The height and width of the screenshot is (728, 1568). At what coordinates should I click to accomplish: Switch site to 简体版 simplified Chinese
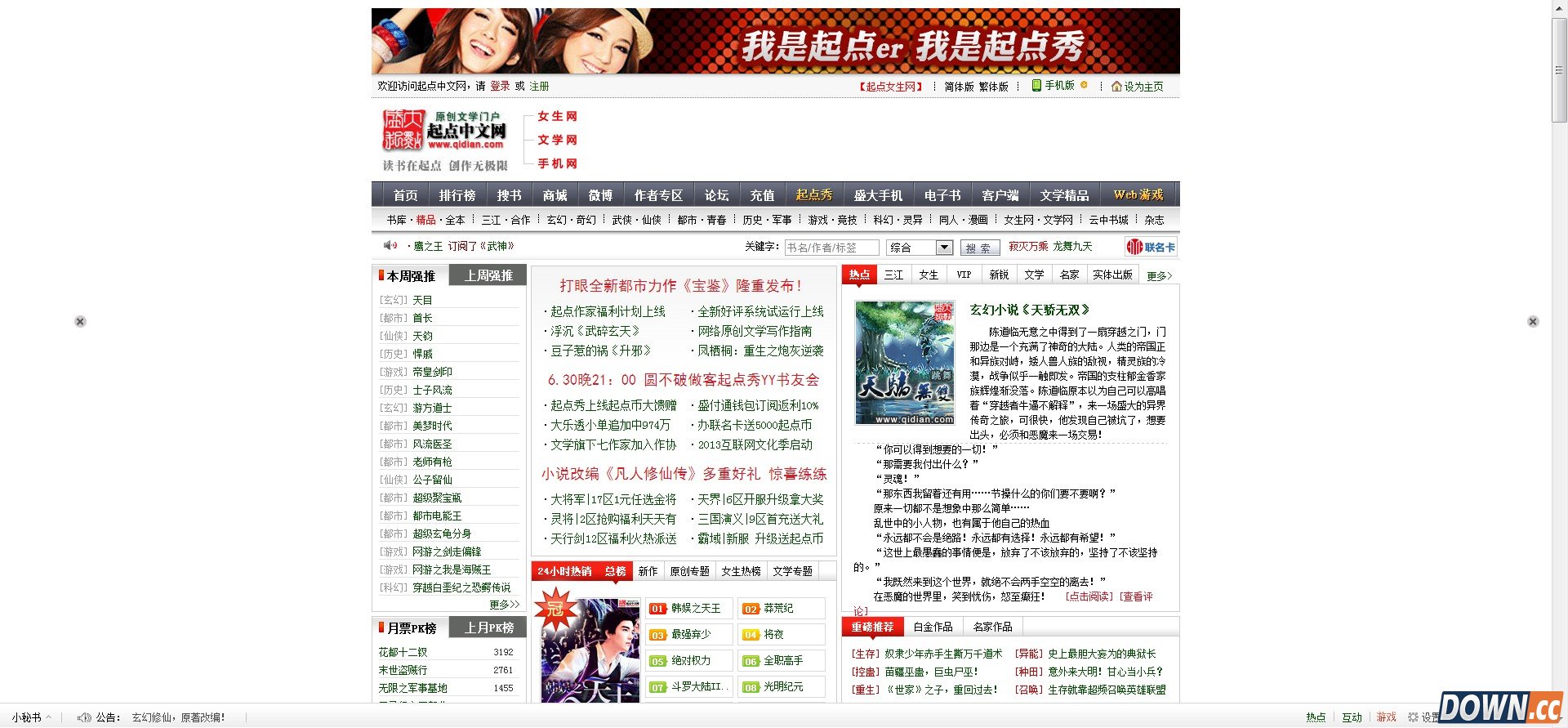tap(959, 87)
